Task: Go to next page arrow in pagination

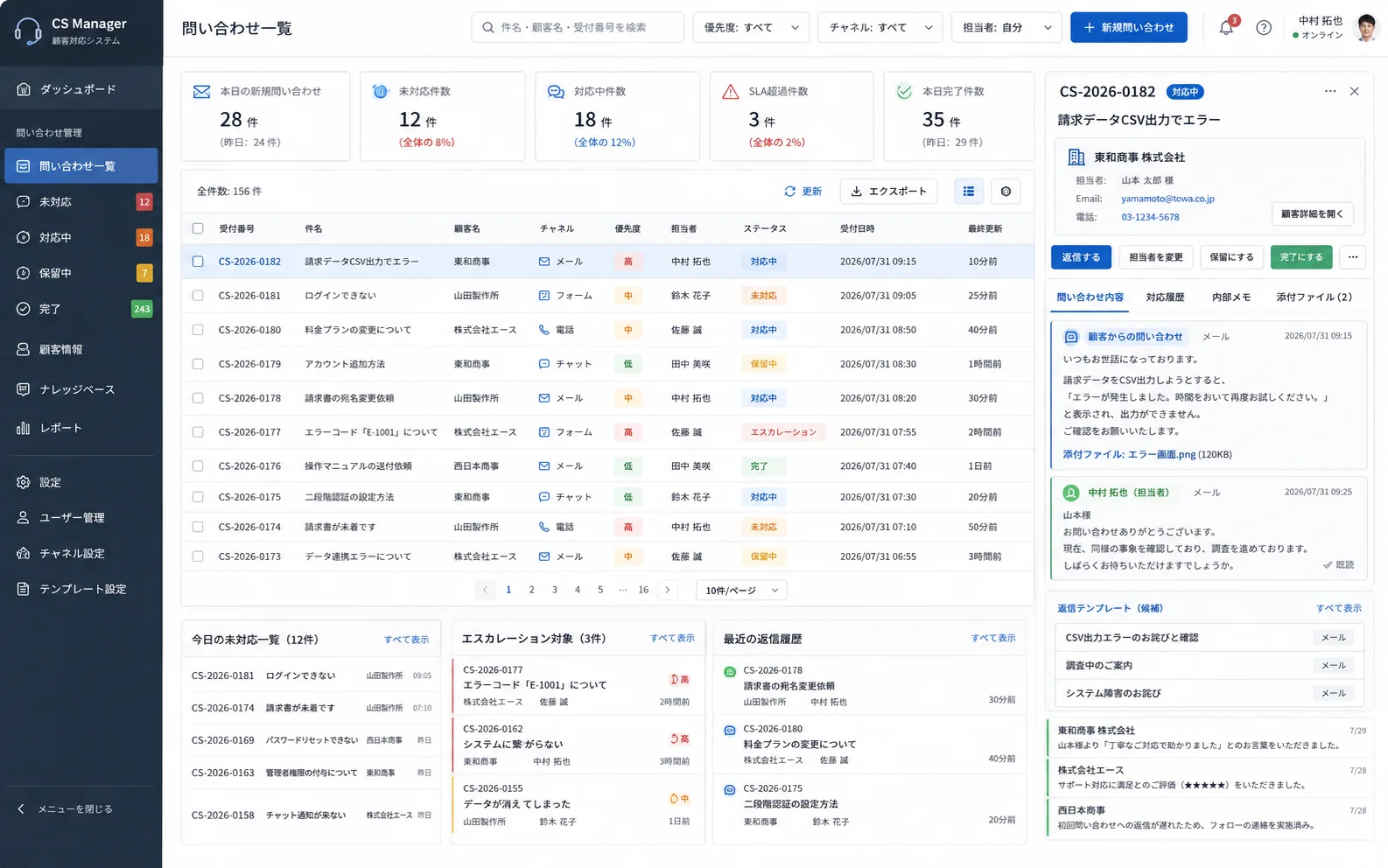Action: [668, 590]
